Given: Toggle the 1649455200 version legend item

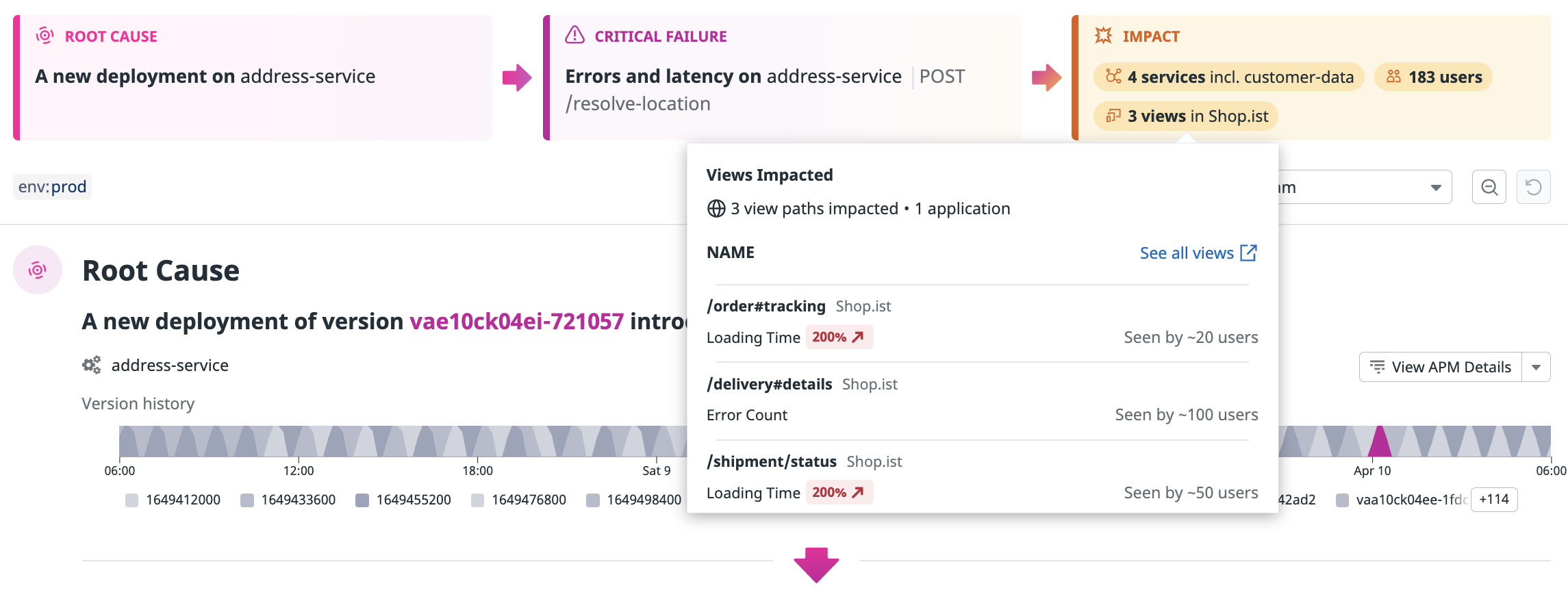Looking at the screenshot, I should (x=403, y=500).
